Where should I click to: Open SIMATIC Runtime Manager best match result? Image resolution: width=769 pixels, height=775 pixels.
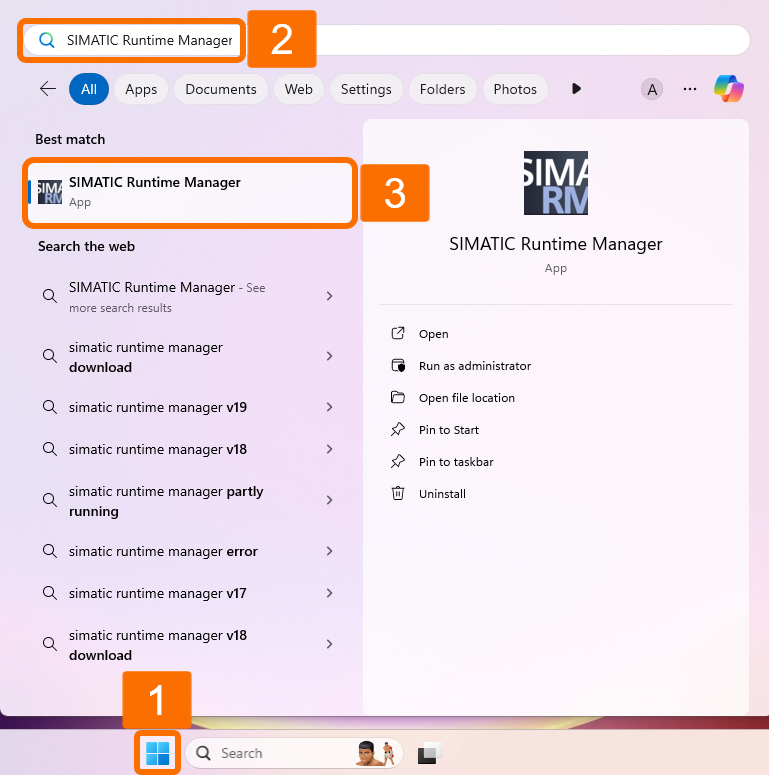pos(190,193)
